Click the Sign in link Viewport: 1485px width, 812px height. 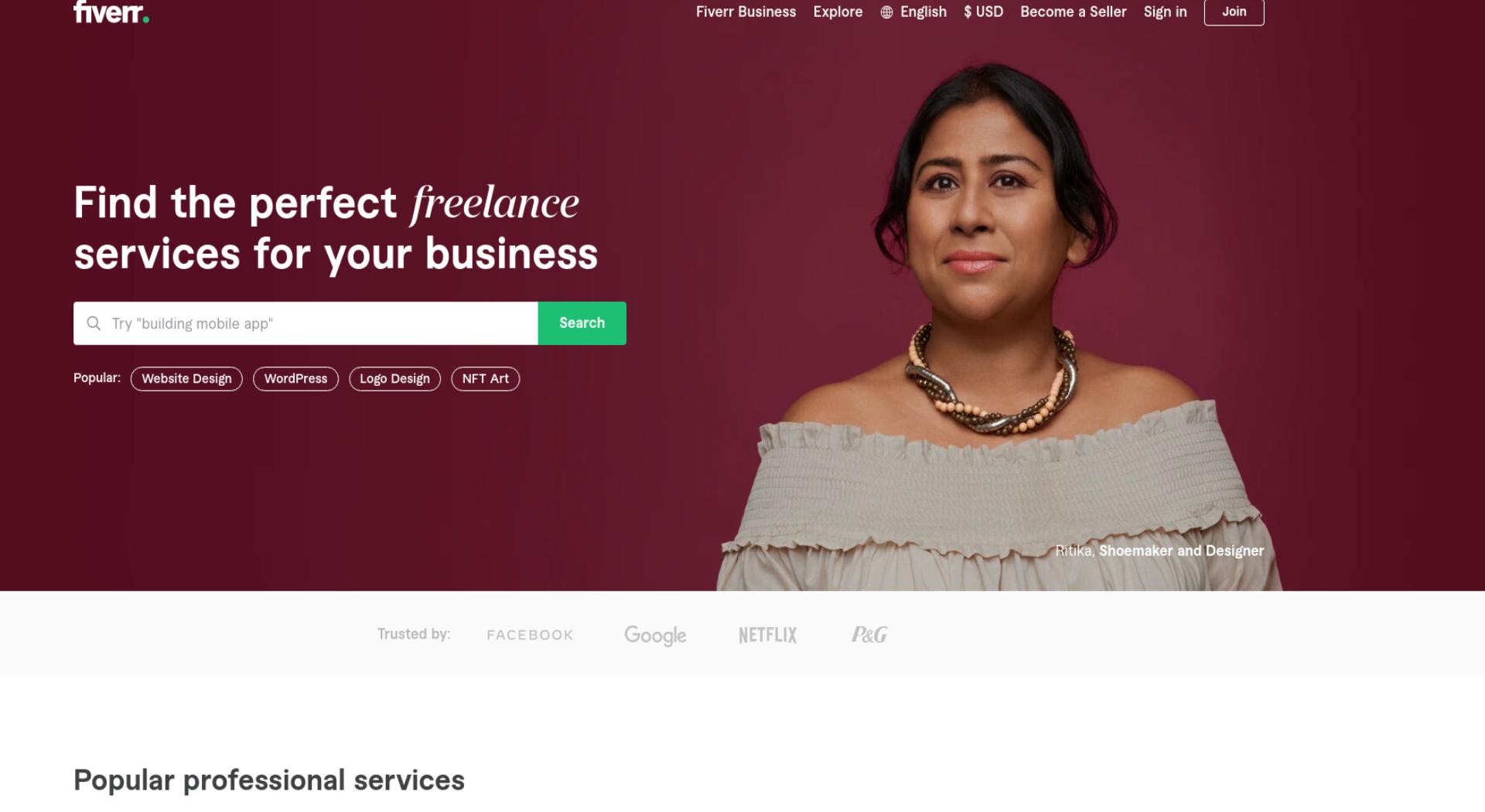tap(1165, 12)
